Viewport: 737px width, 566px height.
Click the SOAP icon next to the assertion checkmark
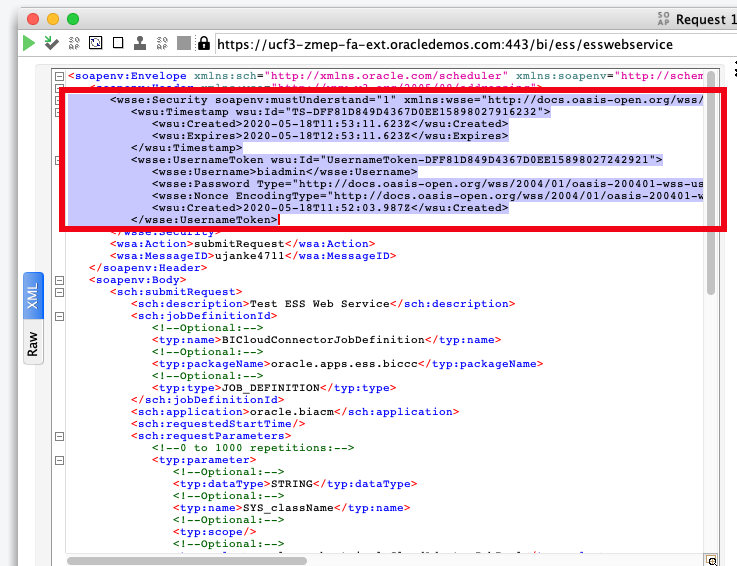(x=74, y=43)
